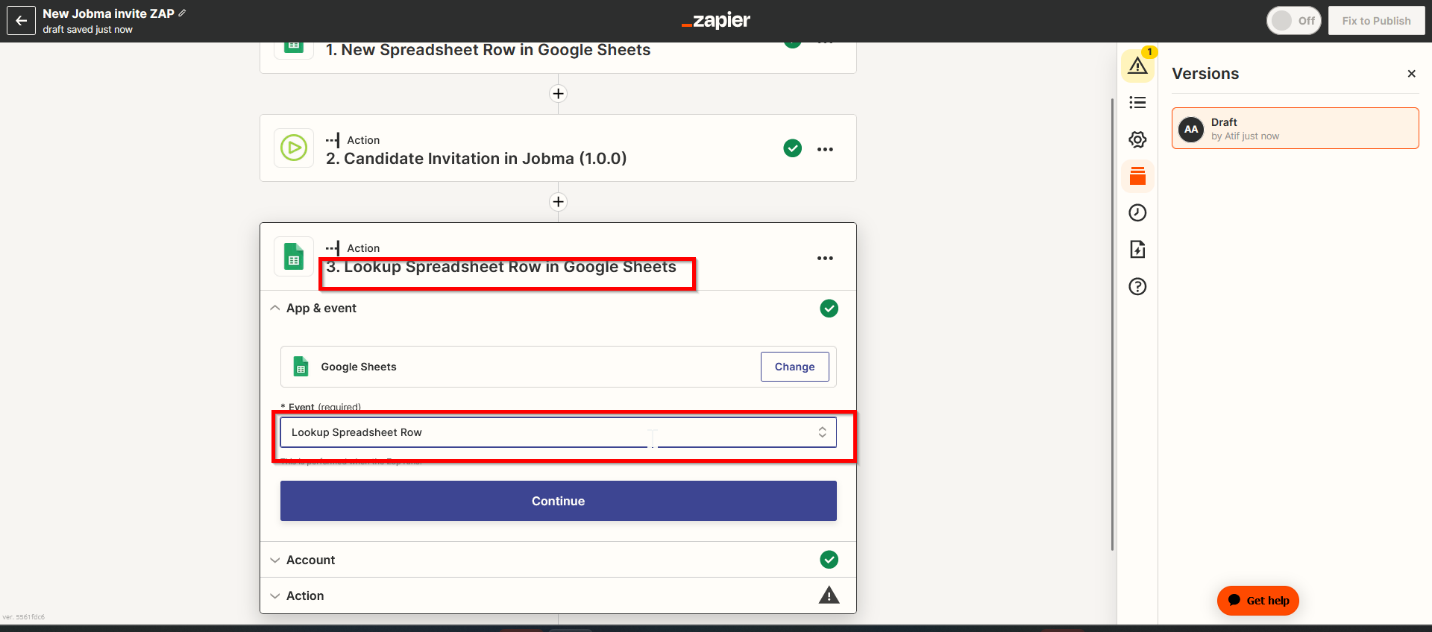Click the AA avatar in Draft version
The image size is (1432, 632).
point(1191,129)
